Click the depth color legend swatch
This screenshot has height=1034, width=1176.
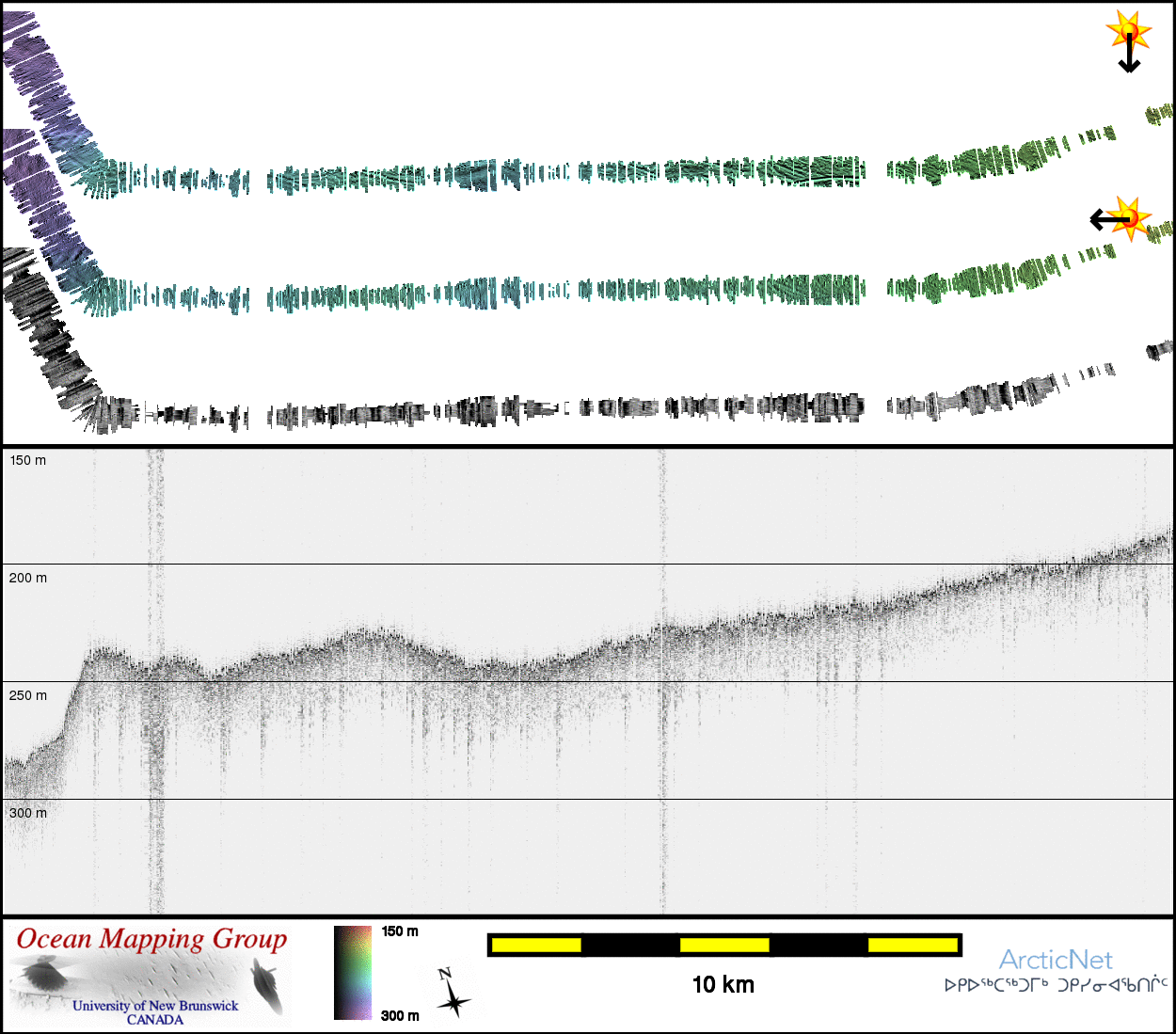coord(353,973)
